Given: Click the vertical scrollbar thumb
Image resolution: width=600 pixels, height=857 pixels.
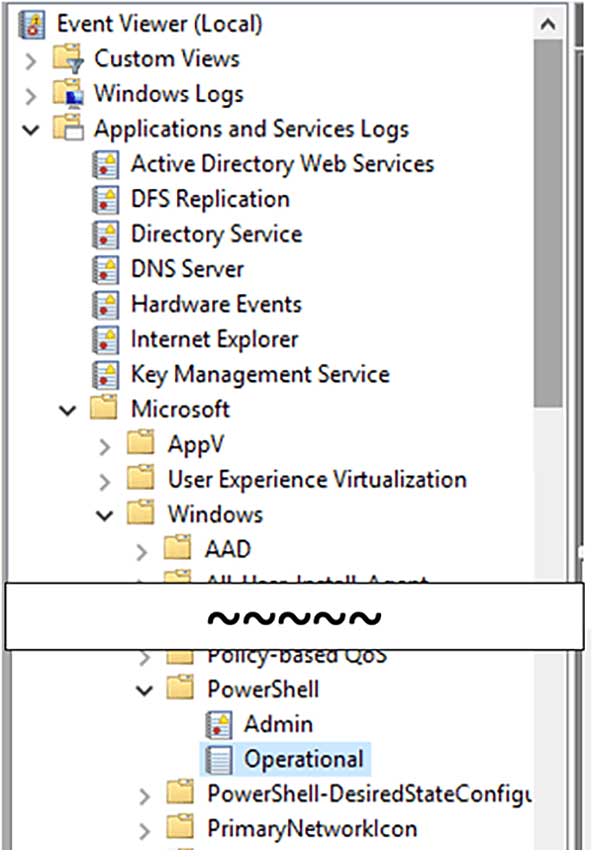Looking at the screenshot, I should click(x=548, y=223).
